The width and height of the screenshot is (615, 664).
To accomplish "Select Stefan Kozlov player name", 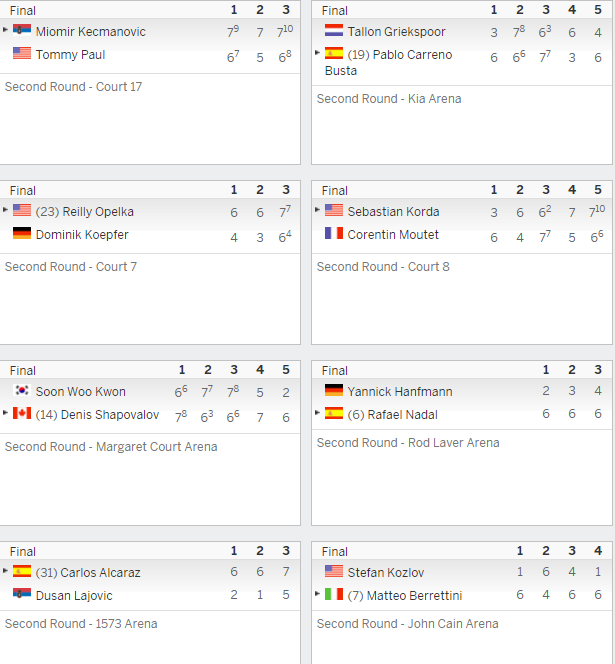I will pyautogui.click(x=386, y=573).
